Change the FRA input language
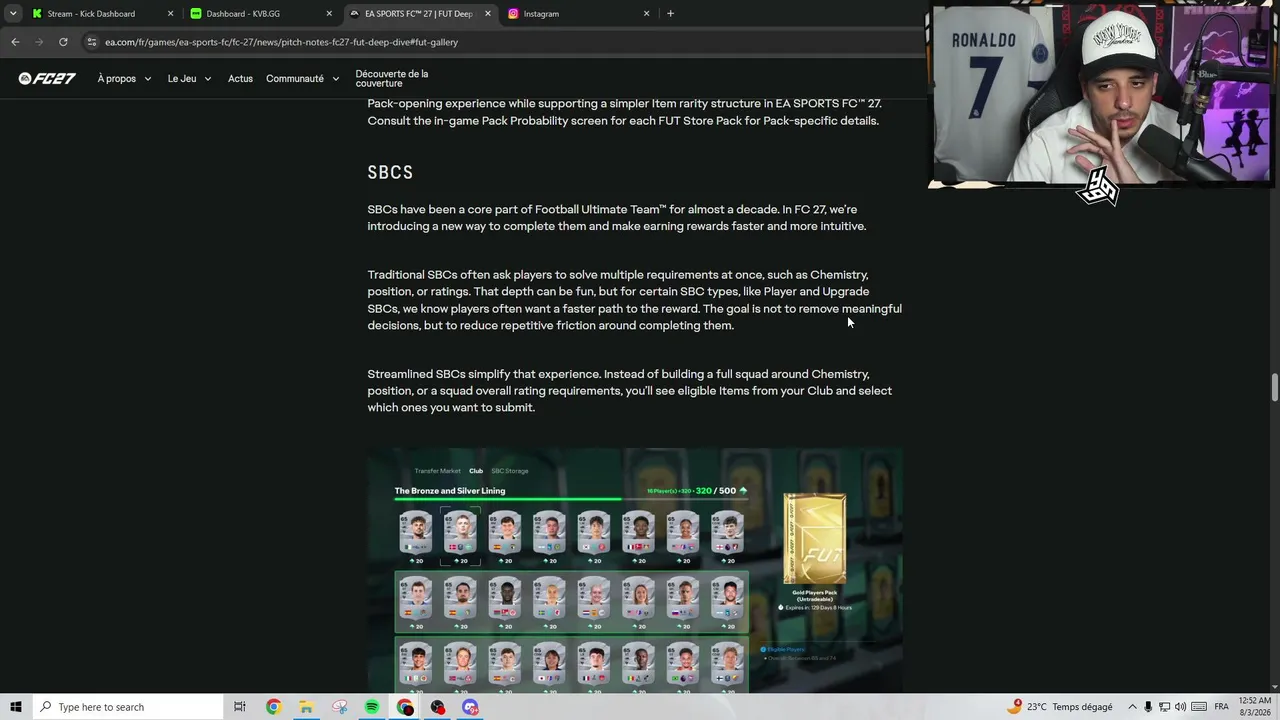This screenshot has height=720, width=1280. [1221, 707]
